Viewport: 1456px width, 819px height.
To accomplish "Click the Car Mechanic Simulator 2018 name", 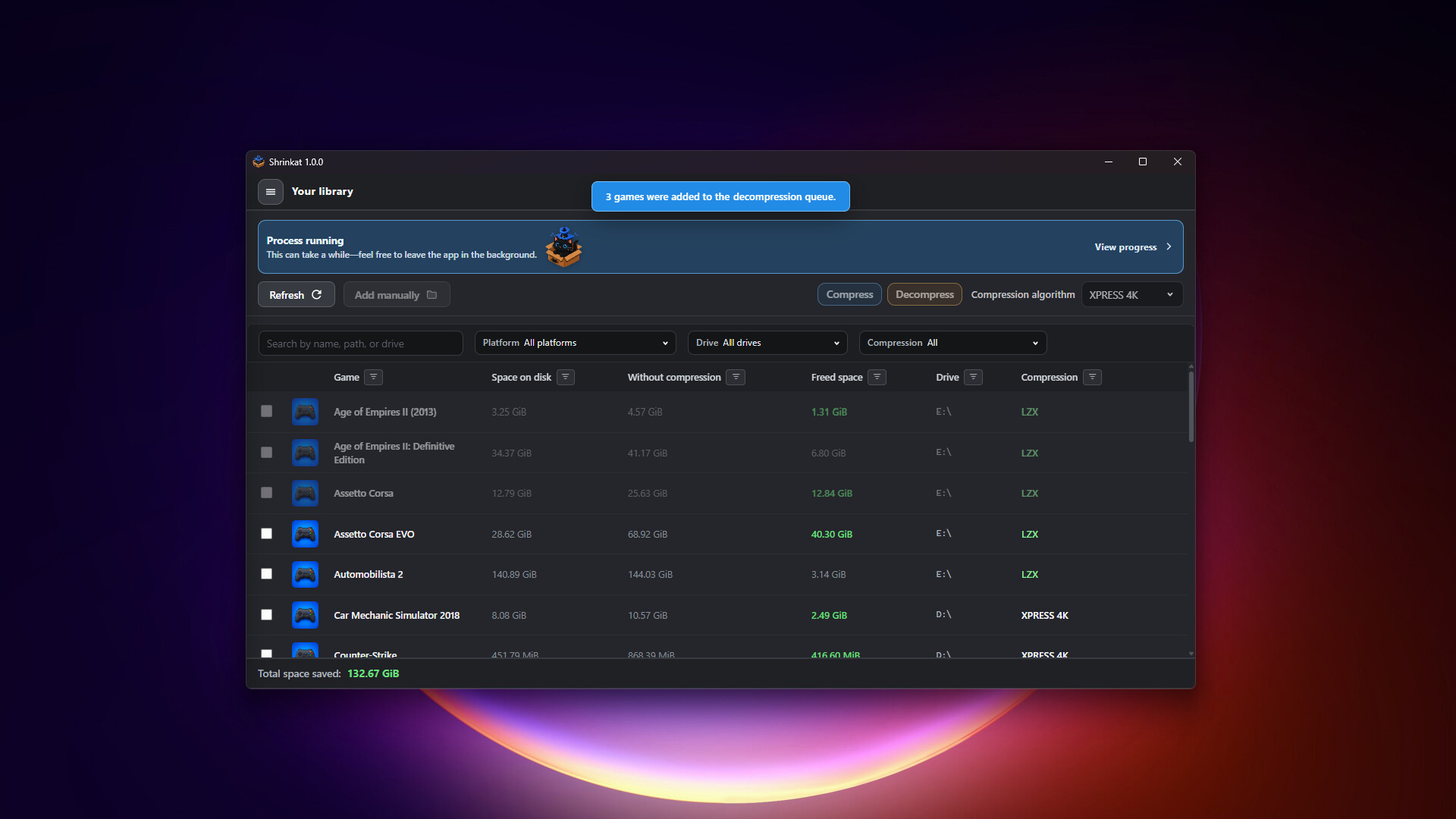I will point(397,615).
